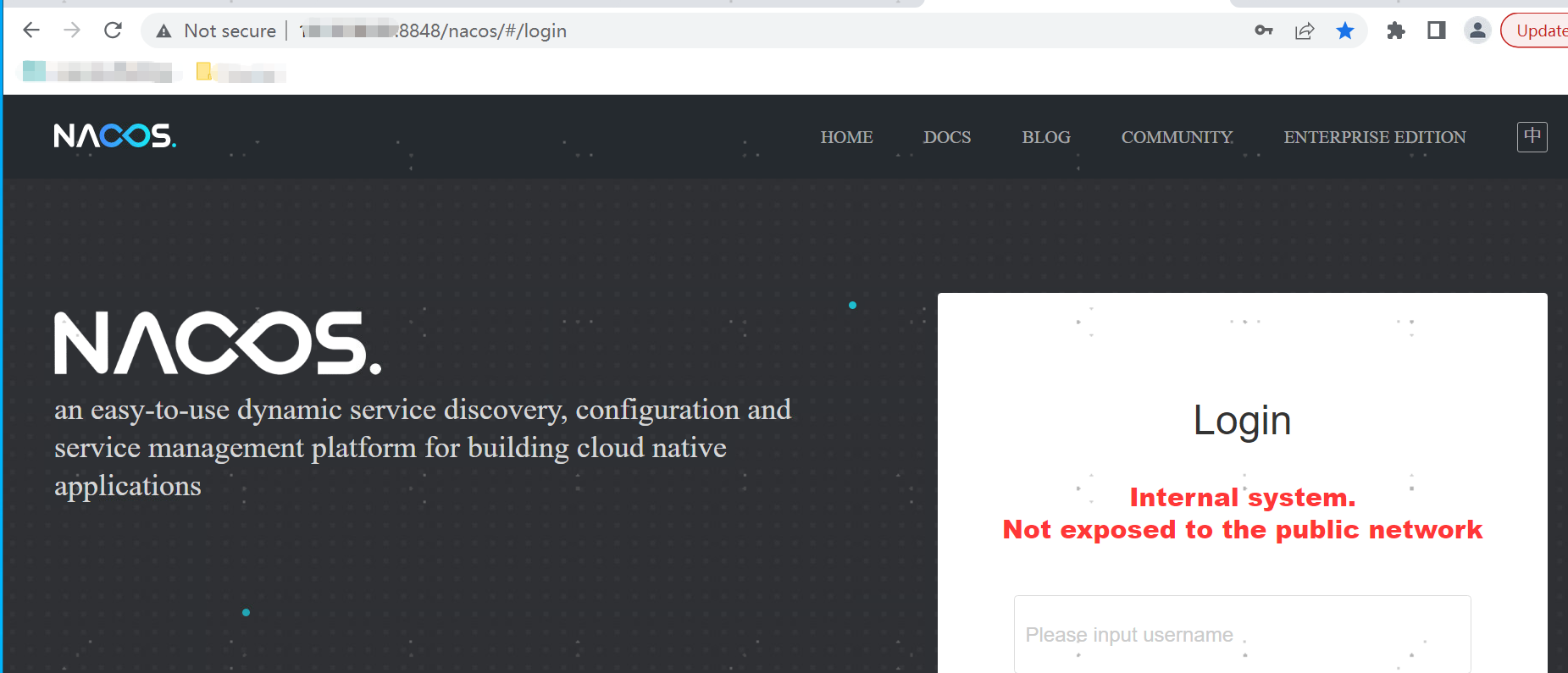Click the first blurred bookmark item
This screenshot has height=673, width=1568.
coord(99,72)
